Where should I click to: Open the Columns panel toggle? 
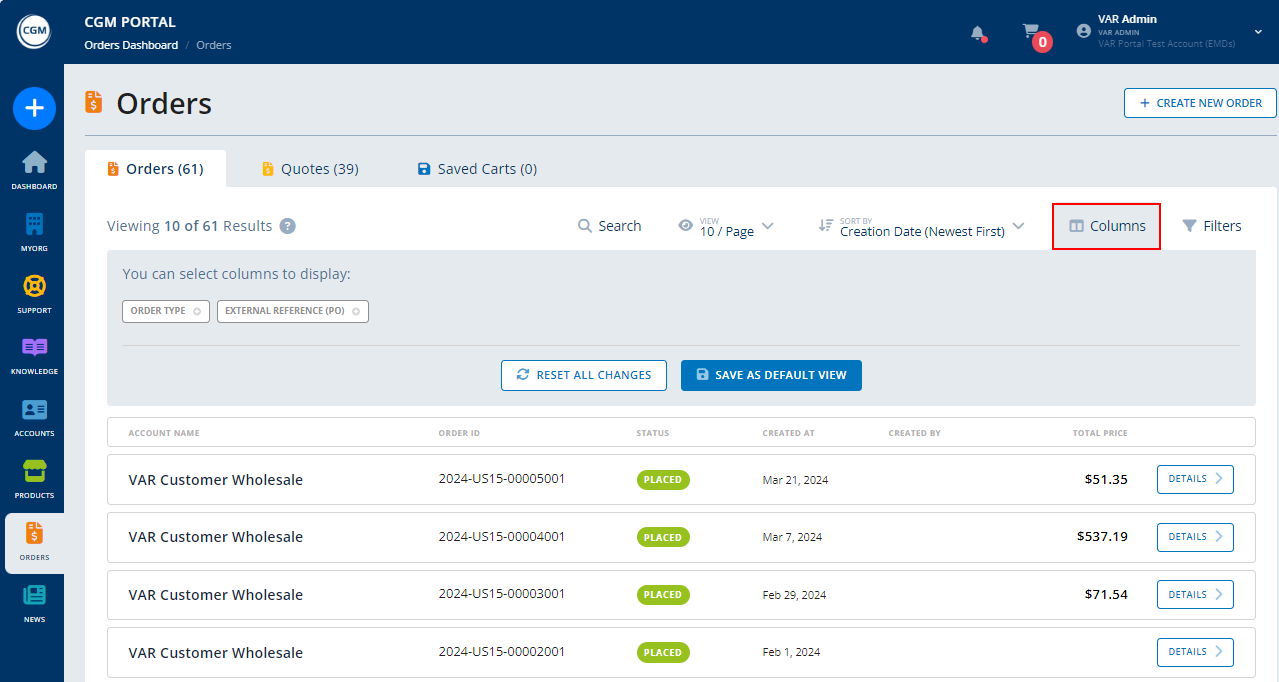pos(1107,226)
